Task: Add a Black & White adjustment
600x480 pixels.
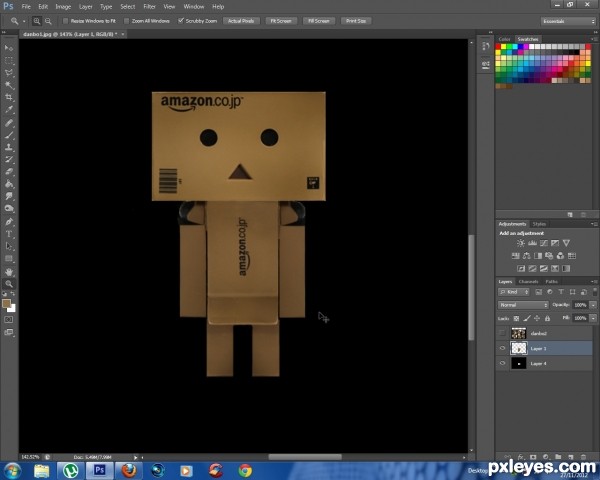Action: 538,256
